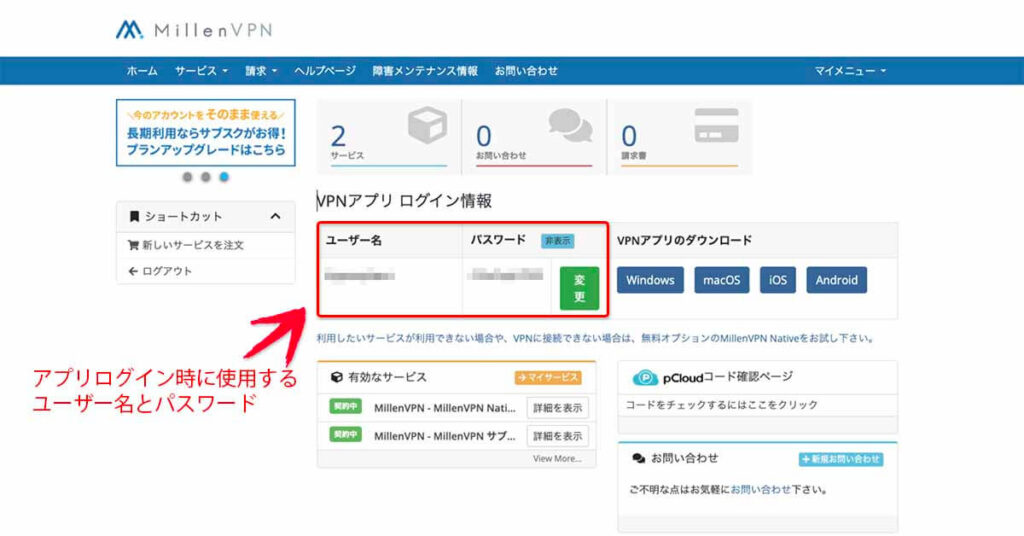Screen dimensions: 1024x536
Task: Click the bookmark icon beside ショートカット
Action: point(135,216)
